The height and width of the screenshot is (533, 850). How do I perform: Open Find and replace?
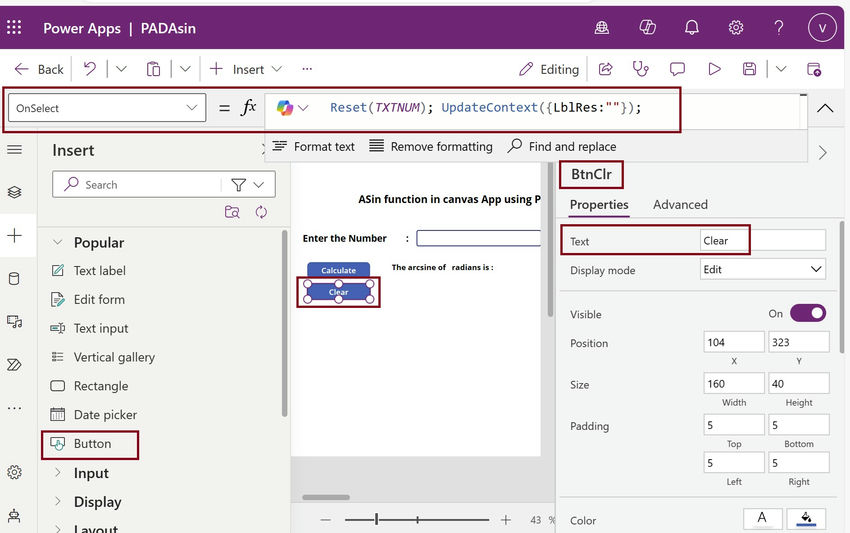coord(562,146)
